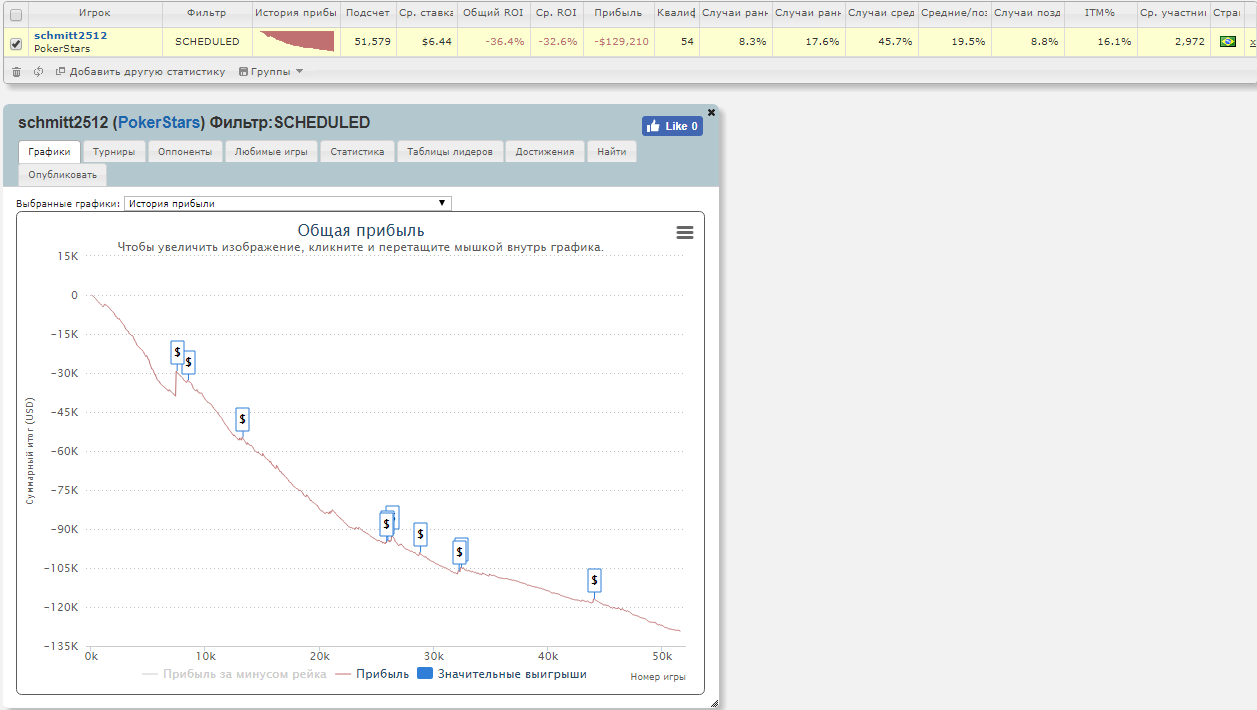Click the Значительные выигрыши blue legend swatch

tap(425, 674)
